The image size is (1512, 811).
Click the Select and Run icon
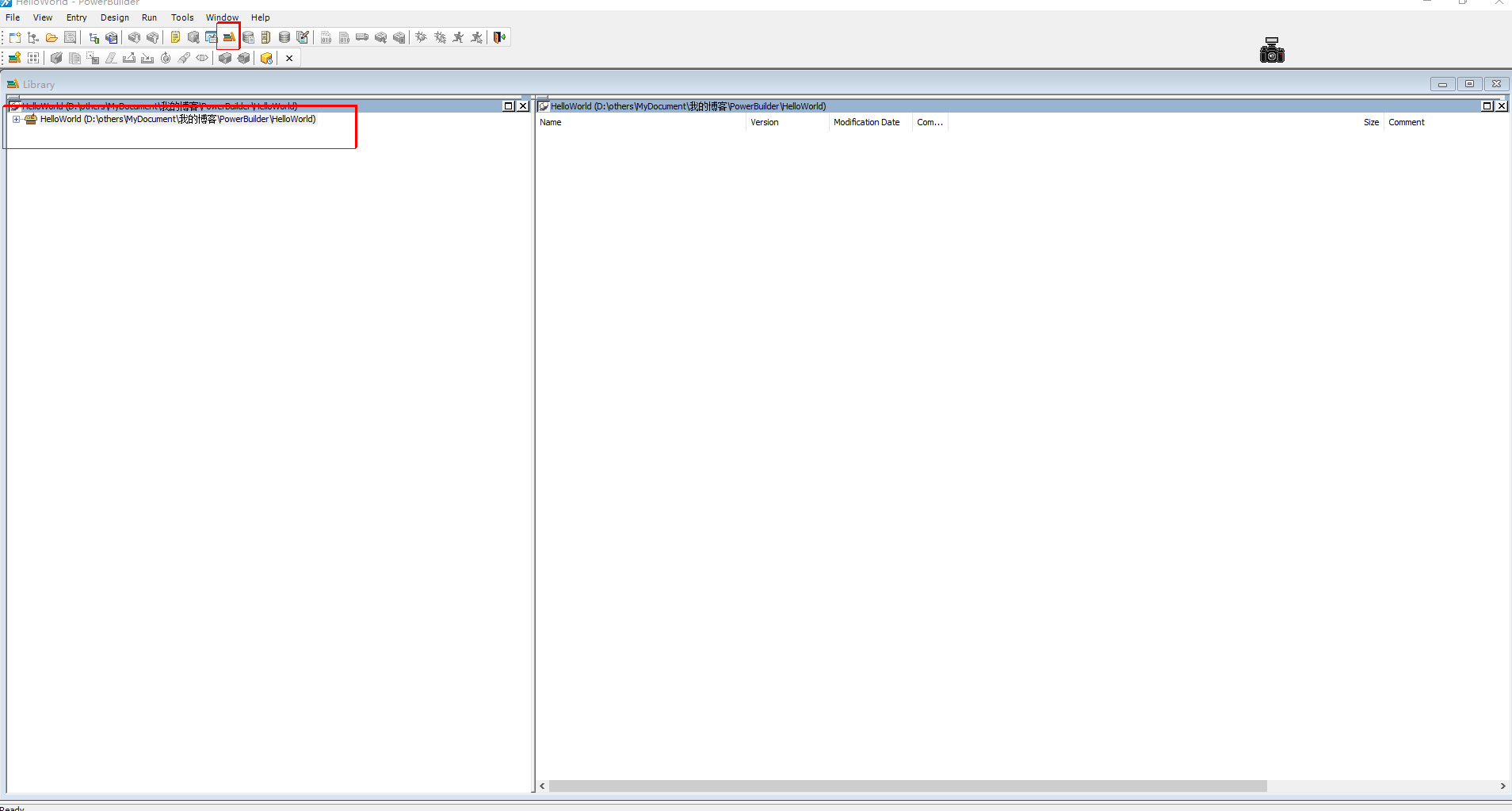point(476,37)
